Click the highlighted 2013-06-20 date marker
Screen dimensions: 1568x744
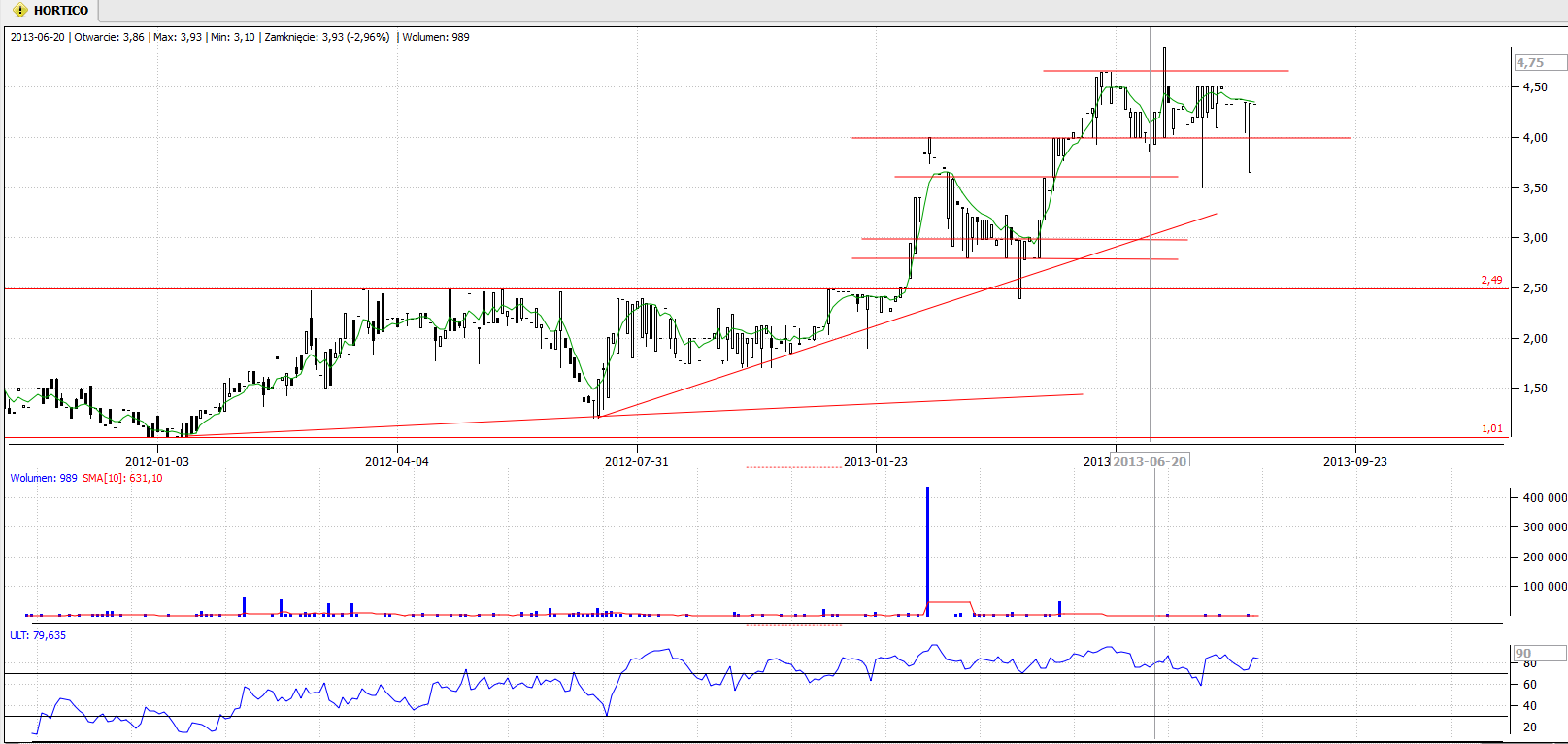1150,461
